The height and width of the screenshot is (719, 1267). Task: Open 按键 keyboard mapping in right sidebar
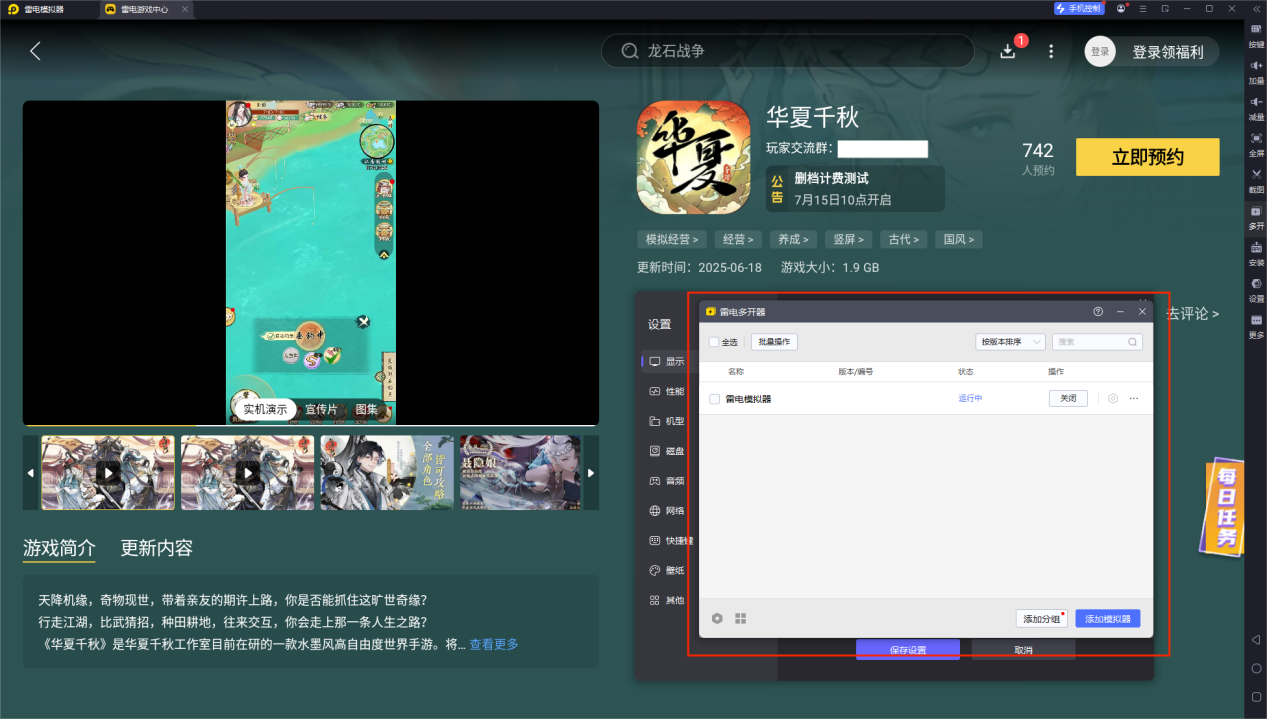pyautogui.click(x=1256, y=34)
